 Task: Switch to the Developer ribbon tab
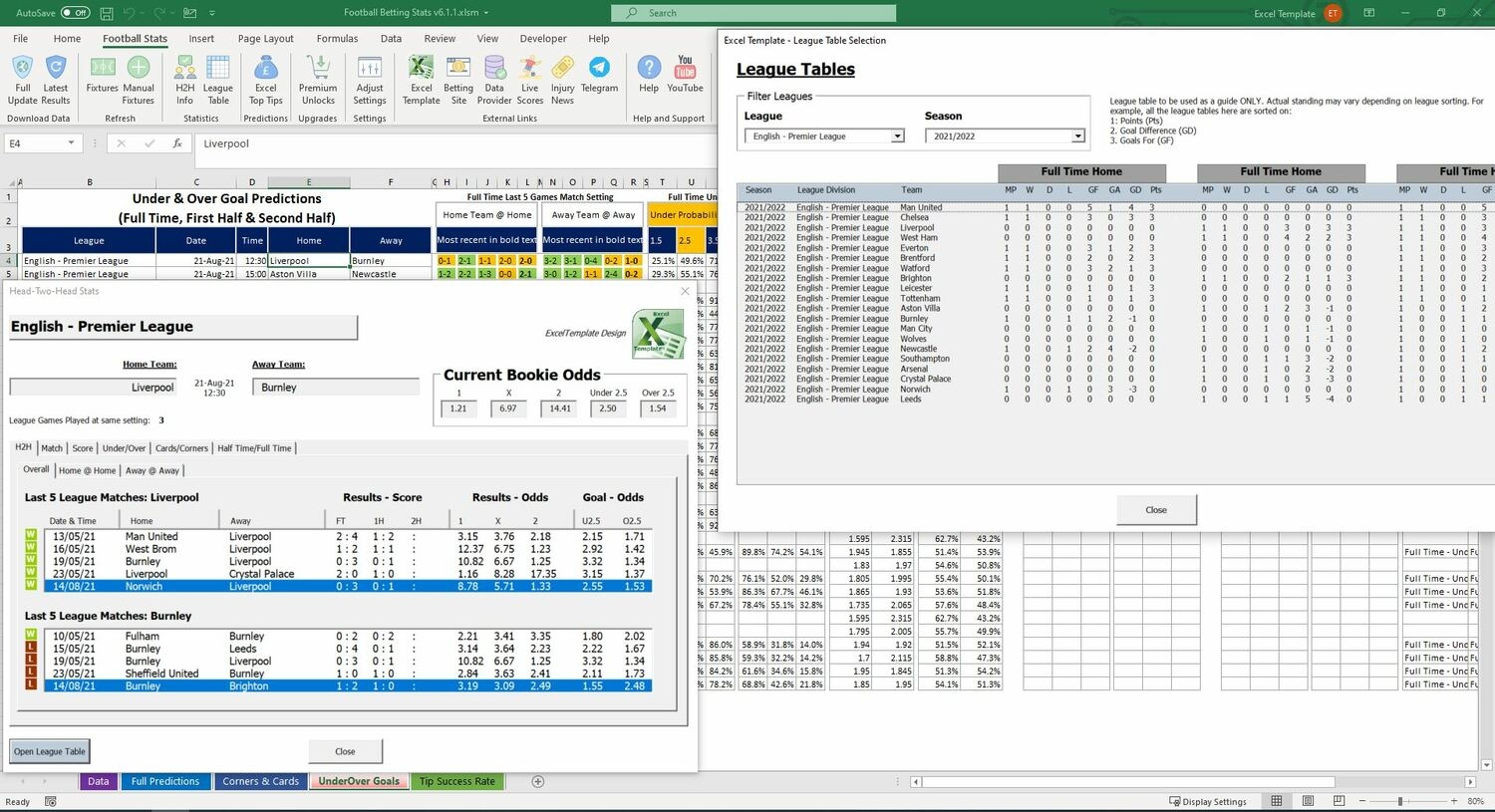(x=542, y=38)
